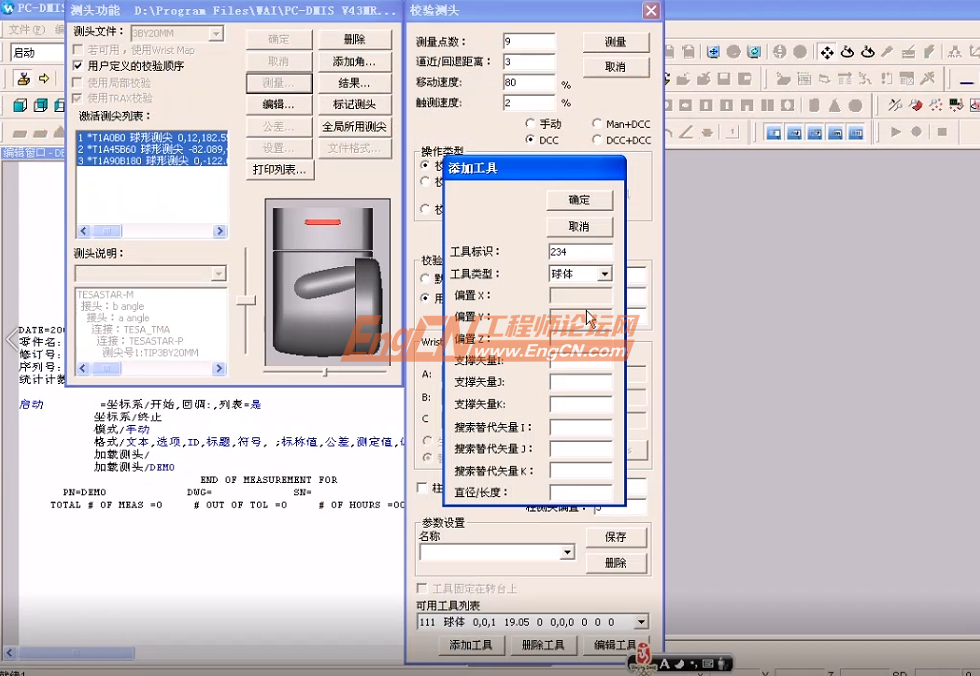Click right scroll arrow of 激活测尖列表
980x676 pixels.
[x=219, y=231]
